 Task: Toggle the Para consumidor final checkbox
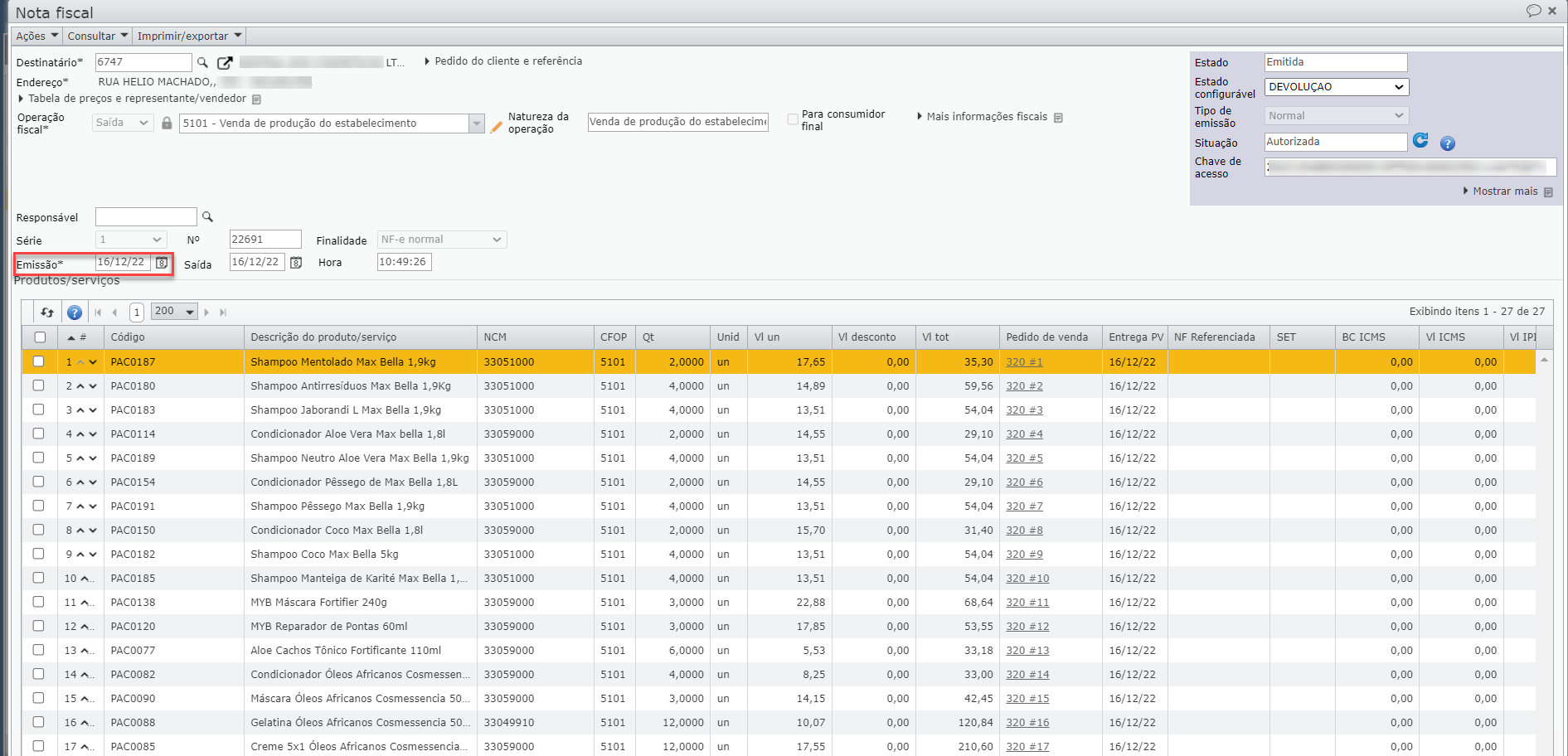pyautogui.click(x=793, y=119)
